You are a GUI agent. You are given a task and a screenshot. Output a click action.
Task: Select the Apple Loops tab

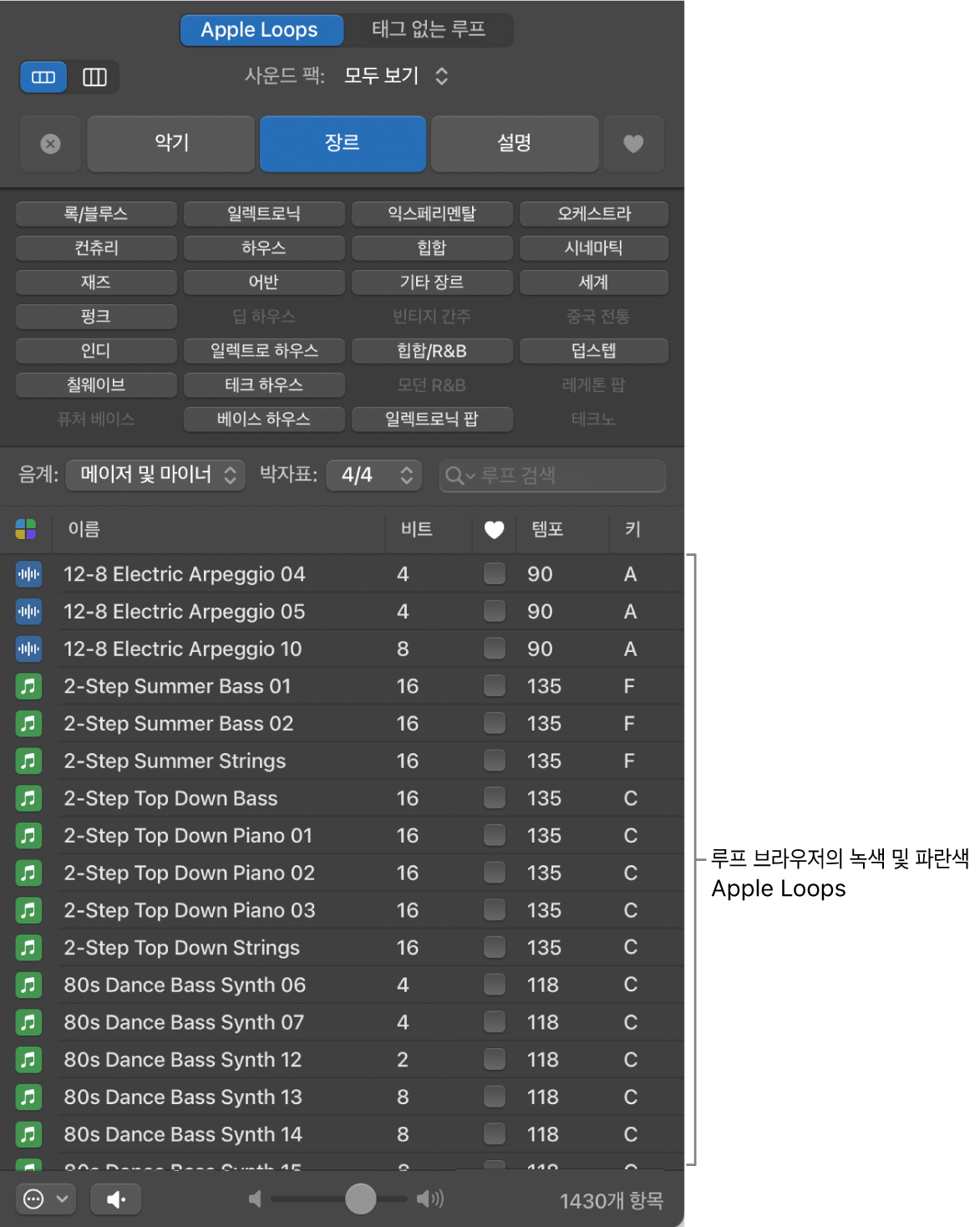click(x=261, y=30)
